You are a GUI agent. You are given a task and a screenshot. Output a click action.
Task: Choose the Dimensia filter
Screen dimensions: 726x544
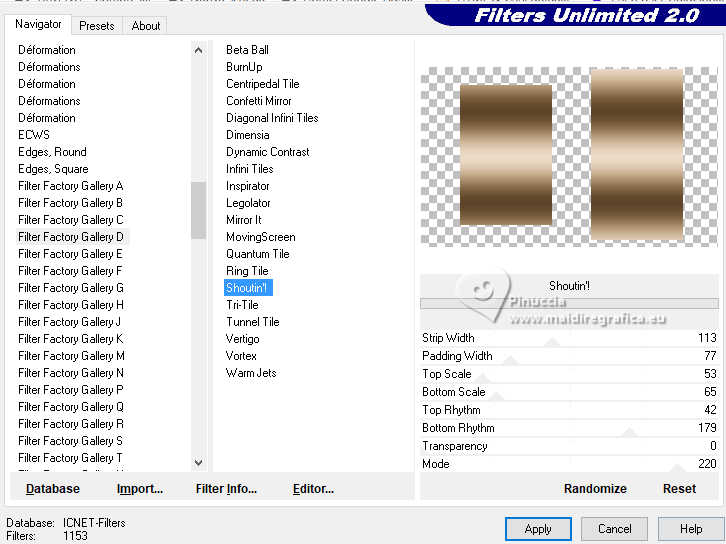point(248,135)
